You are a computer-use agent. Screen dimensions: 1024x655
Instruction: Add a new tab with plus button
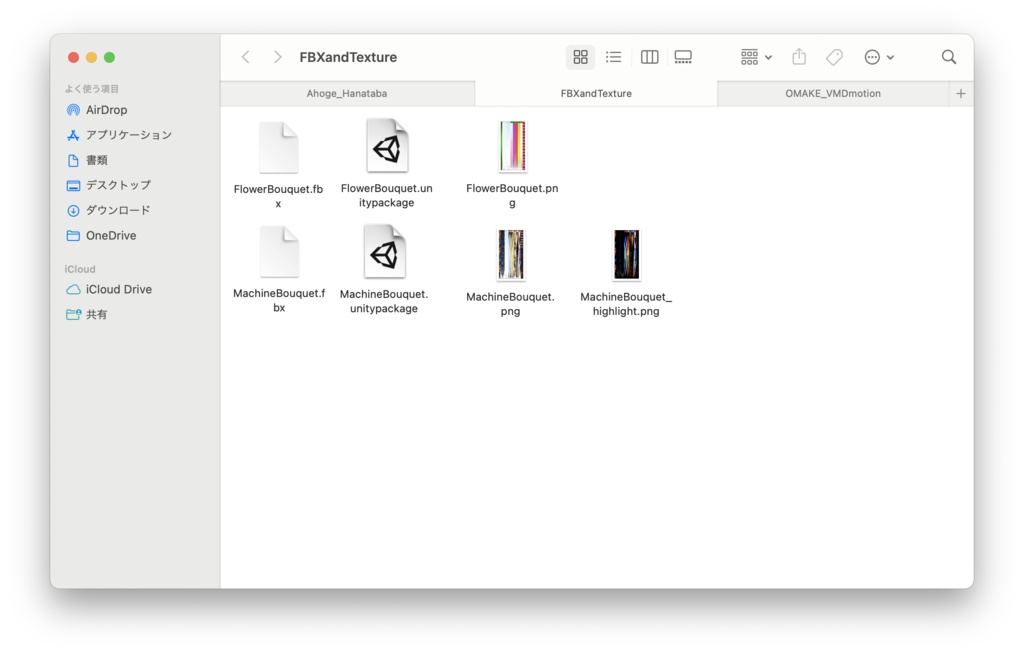point(961,93)
